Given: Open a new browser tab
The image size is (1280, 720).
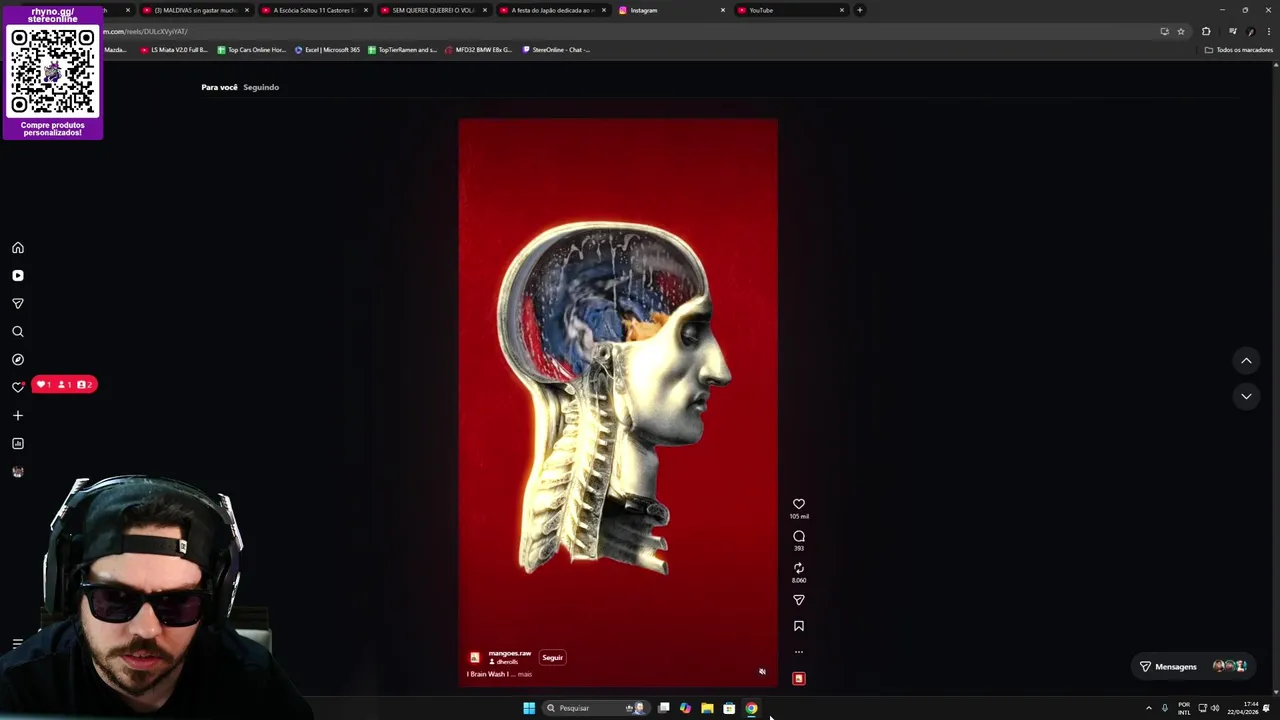Looking at the screenshot, I should click(x=860, y=10).
